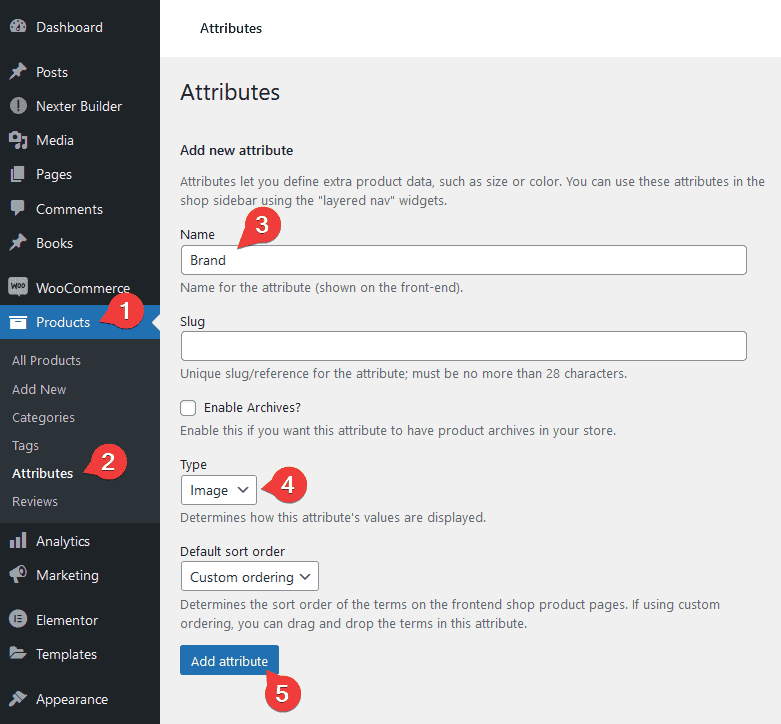The image size is (781, 724).
Task: Click the Comments speech bubble icon
Action: click(17, 209)
